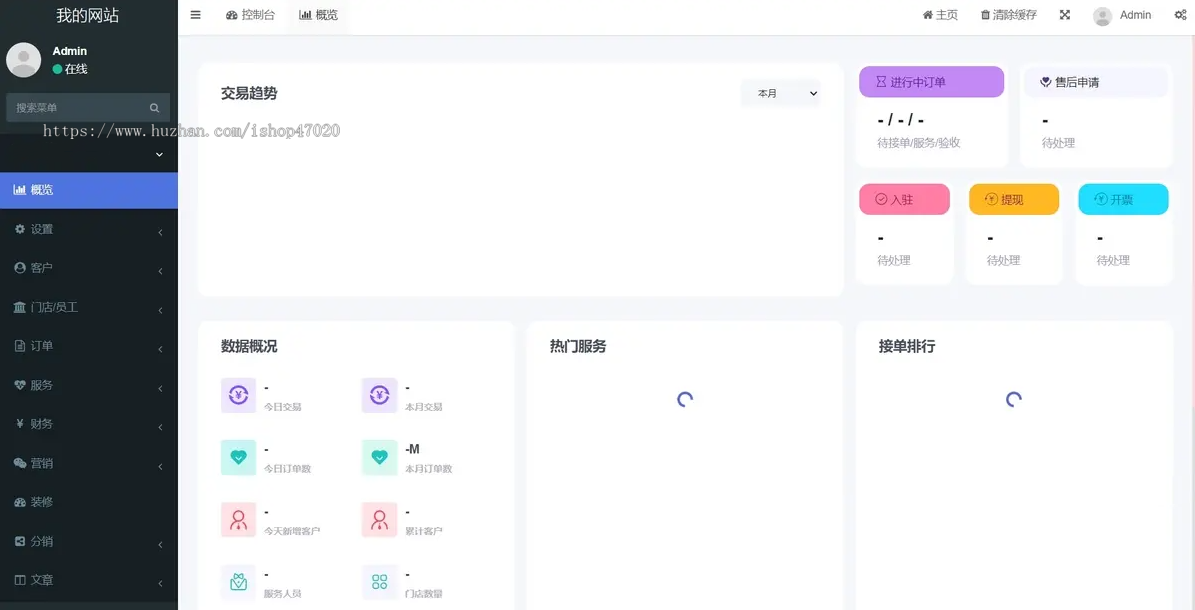Expand the 文章 submenu arrow
1195x610 pixels.
click(160, 583)
